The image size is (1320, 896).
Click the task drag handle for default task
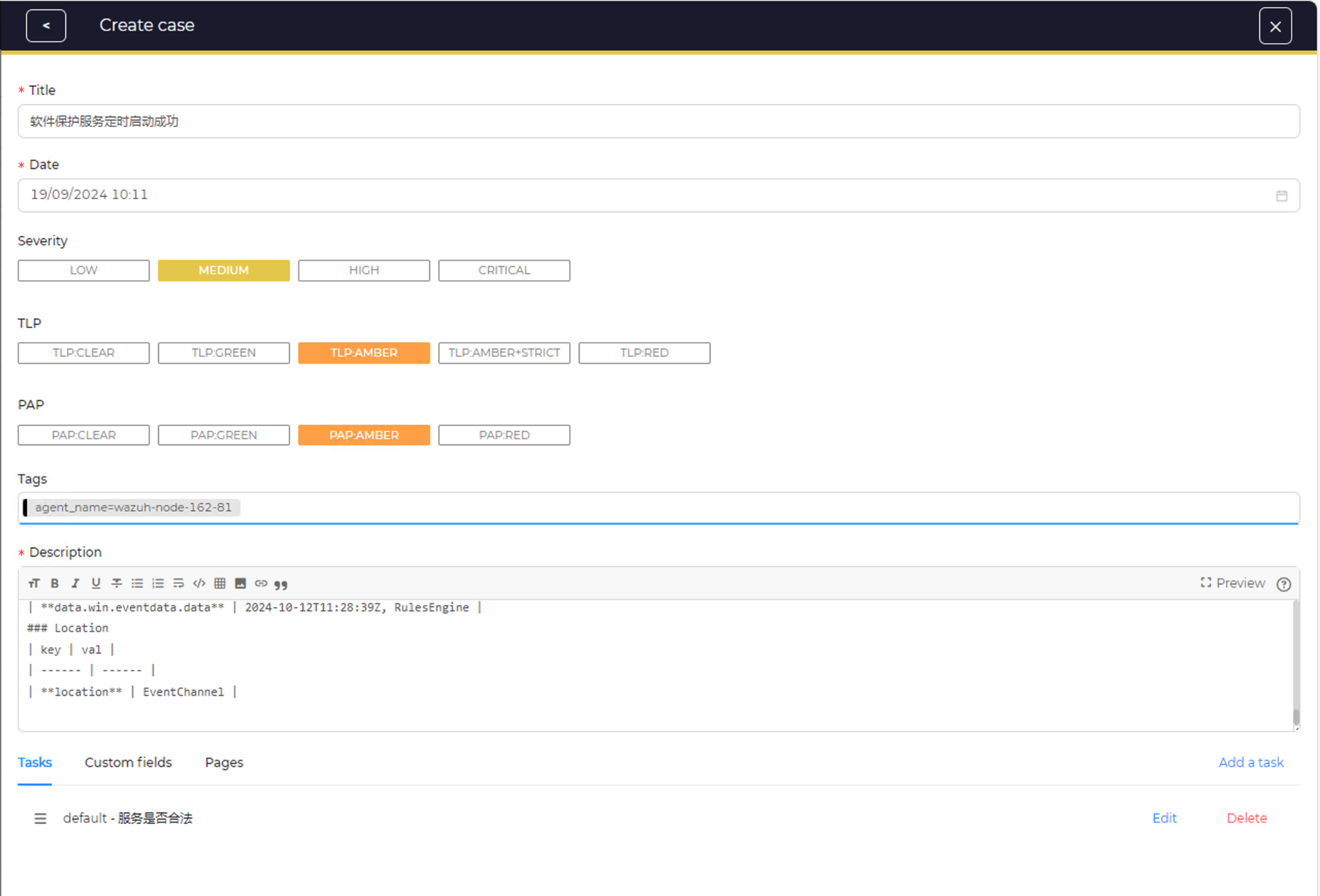tap(40, 818)
